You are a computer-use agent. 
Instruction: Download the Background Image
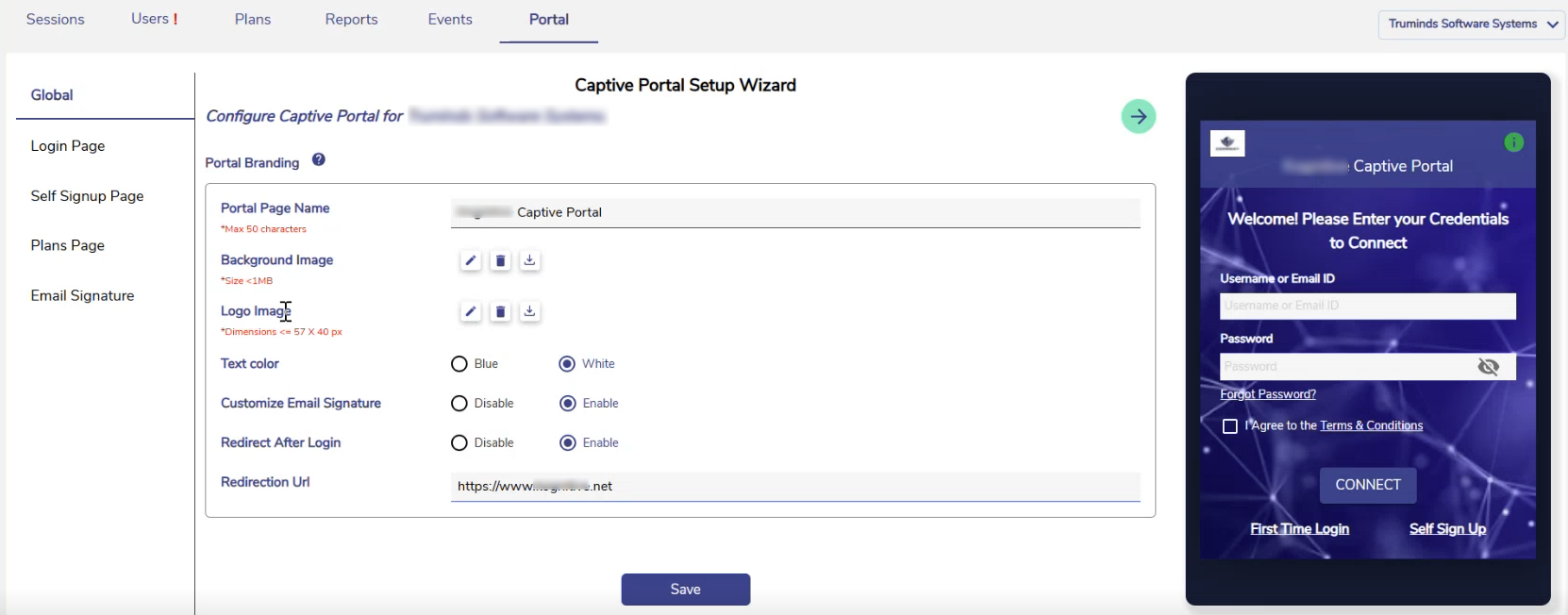pos(530,261)
